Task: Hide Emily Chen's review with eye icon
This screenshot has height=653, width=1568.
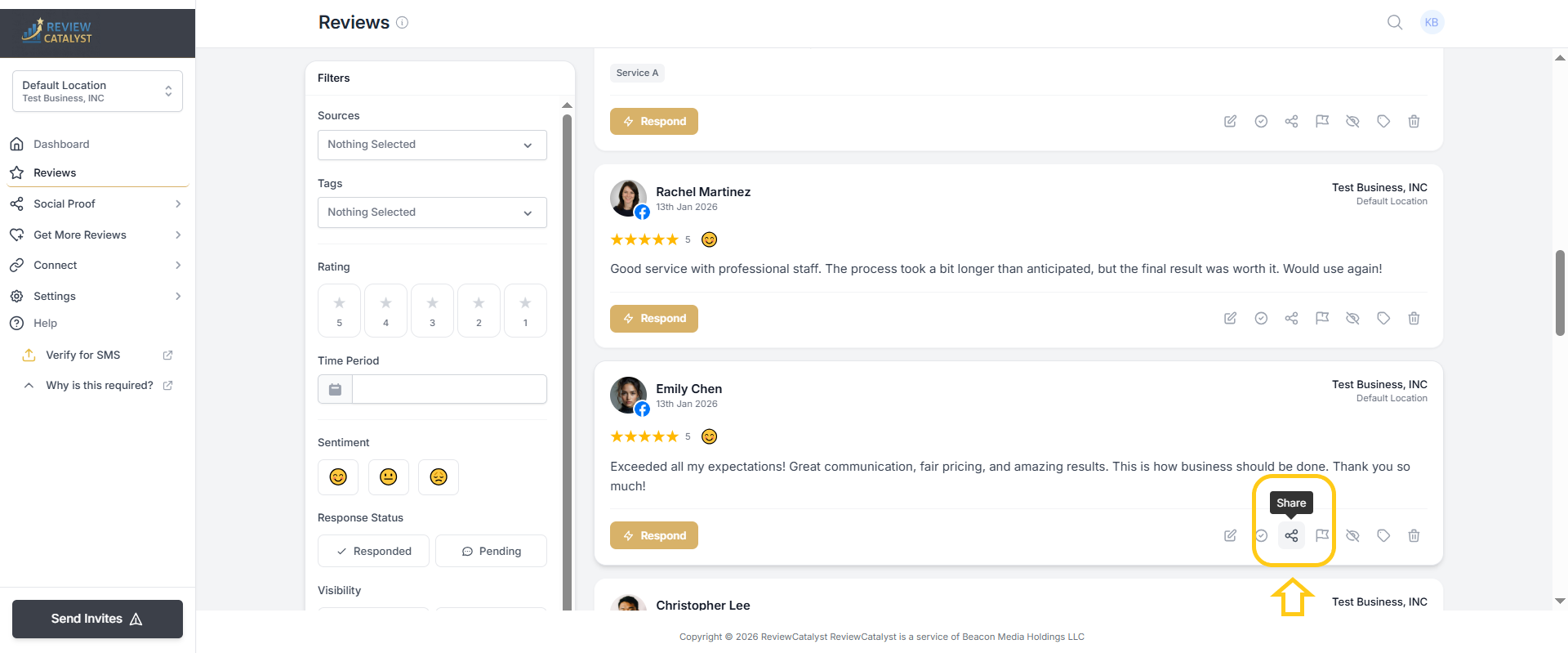Action: click(1352, 535)
